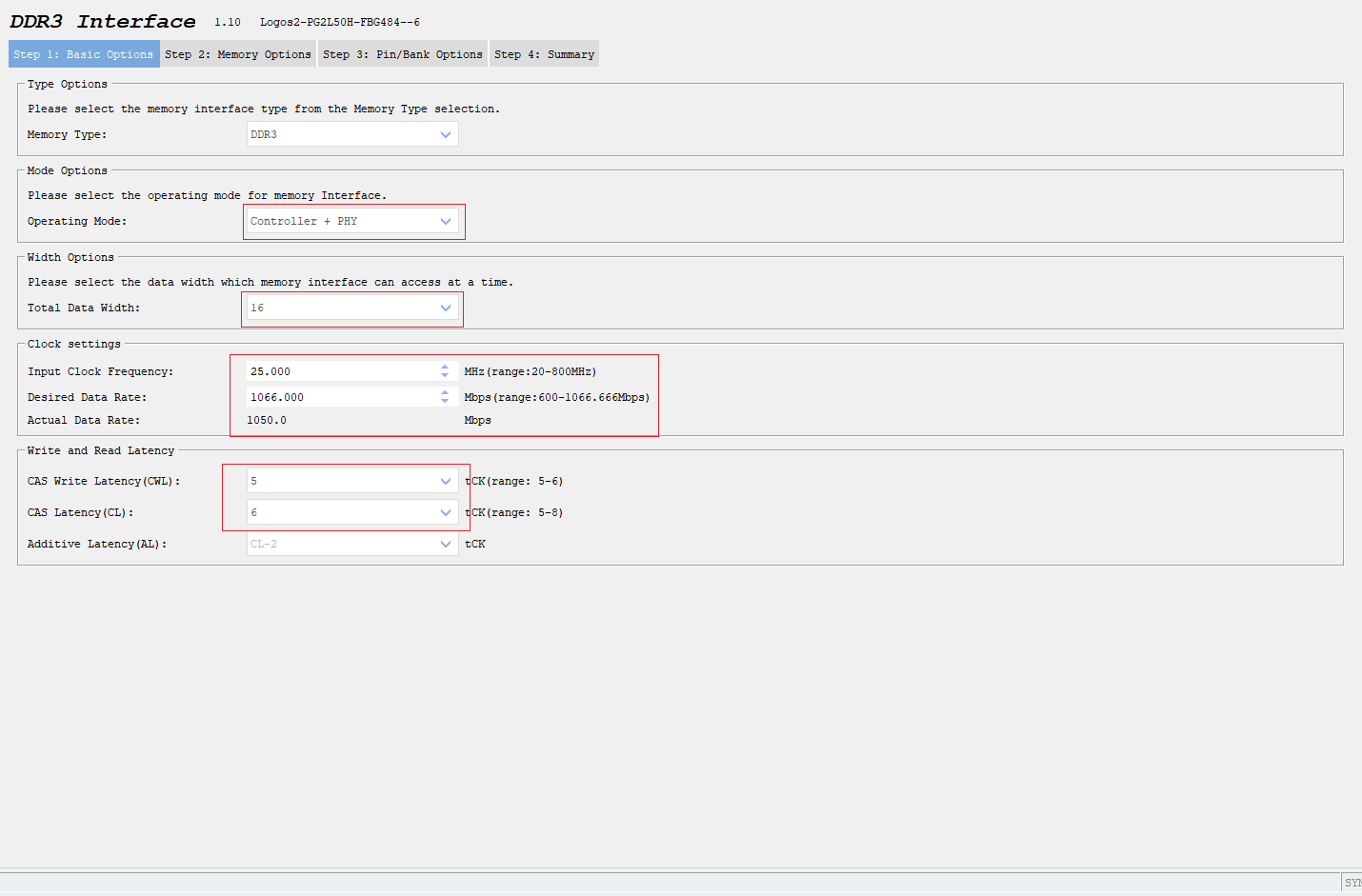
Task: Open the Step 4: Summary tab
Action: 544,54
